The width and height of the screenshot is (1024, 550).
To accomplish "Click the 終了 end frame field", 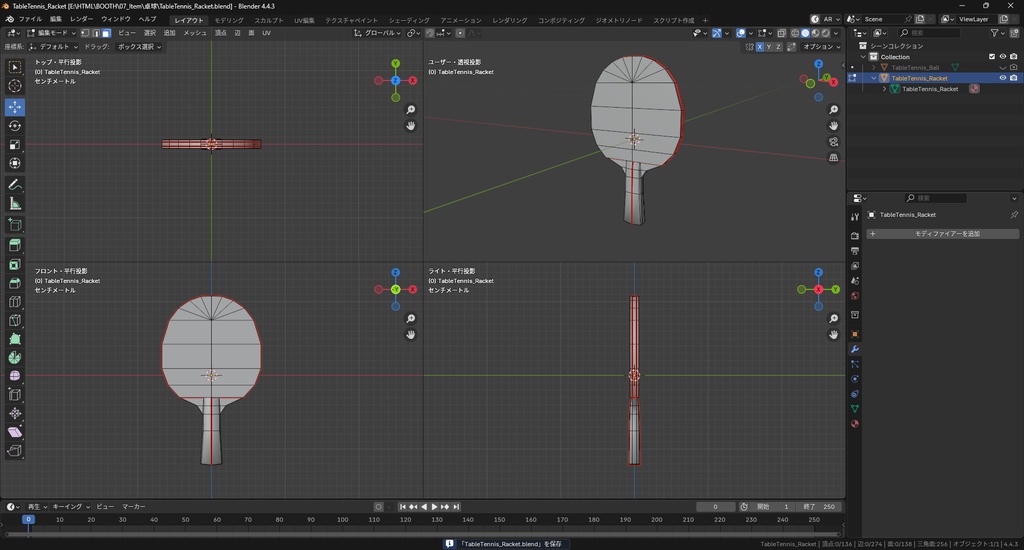I will tap(819, 507).
